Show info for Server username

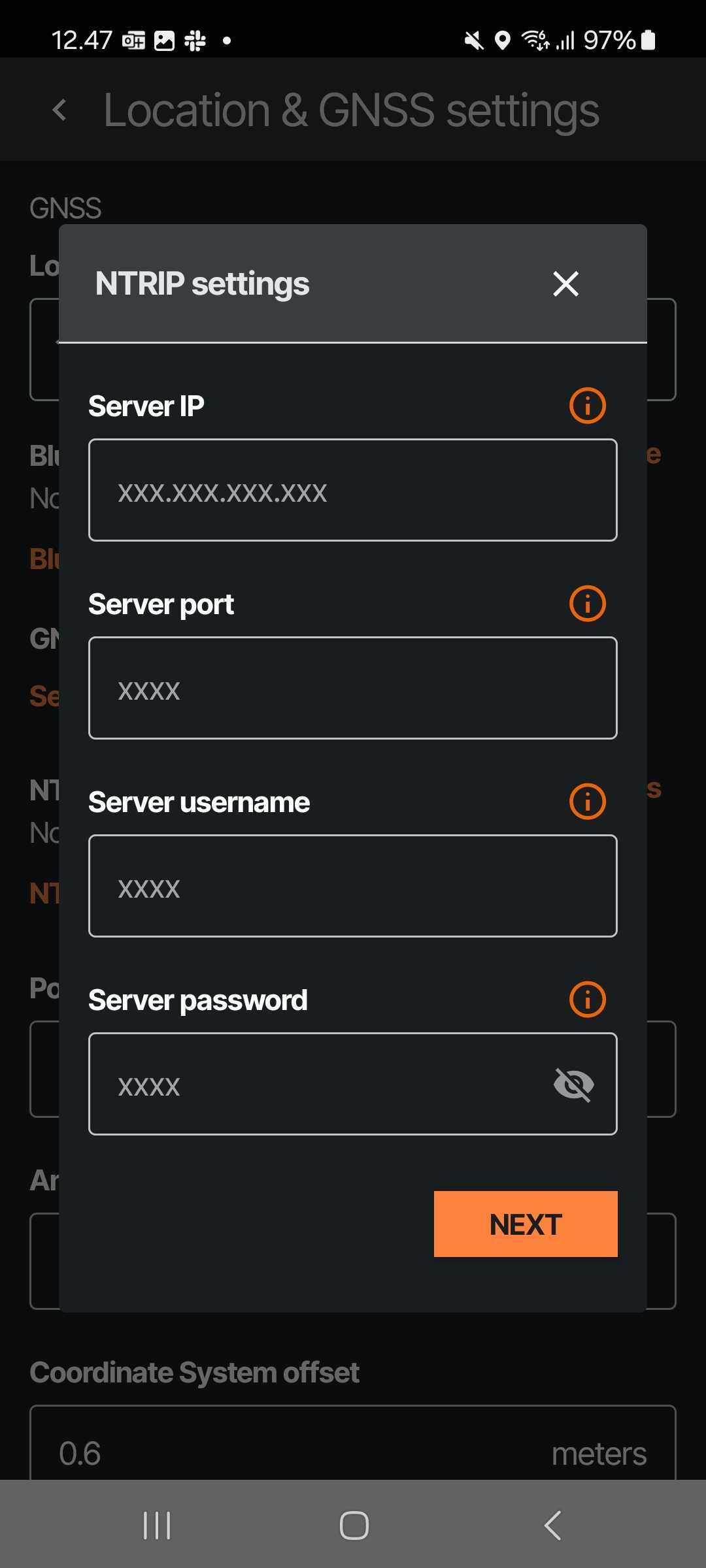click(x=587, y=802)
